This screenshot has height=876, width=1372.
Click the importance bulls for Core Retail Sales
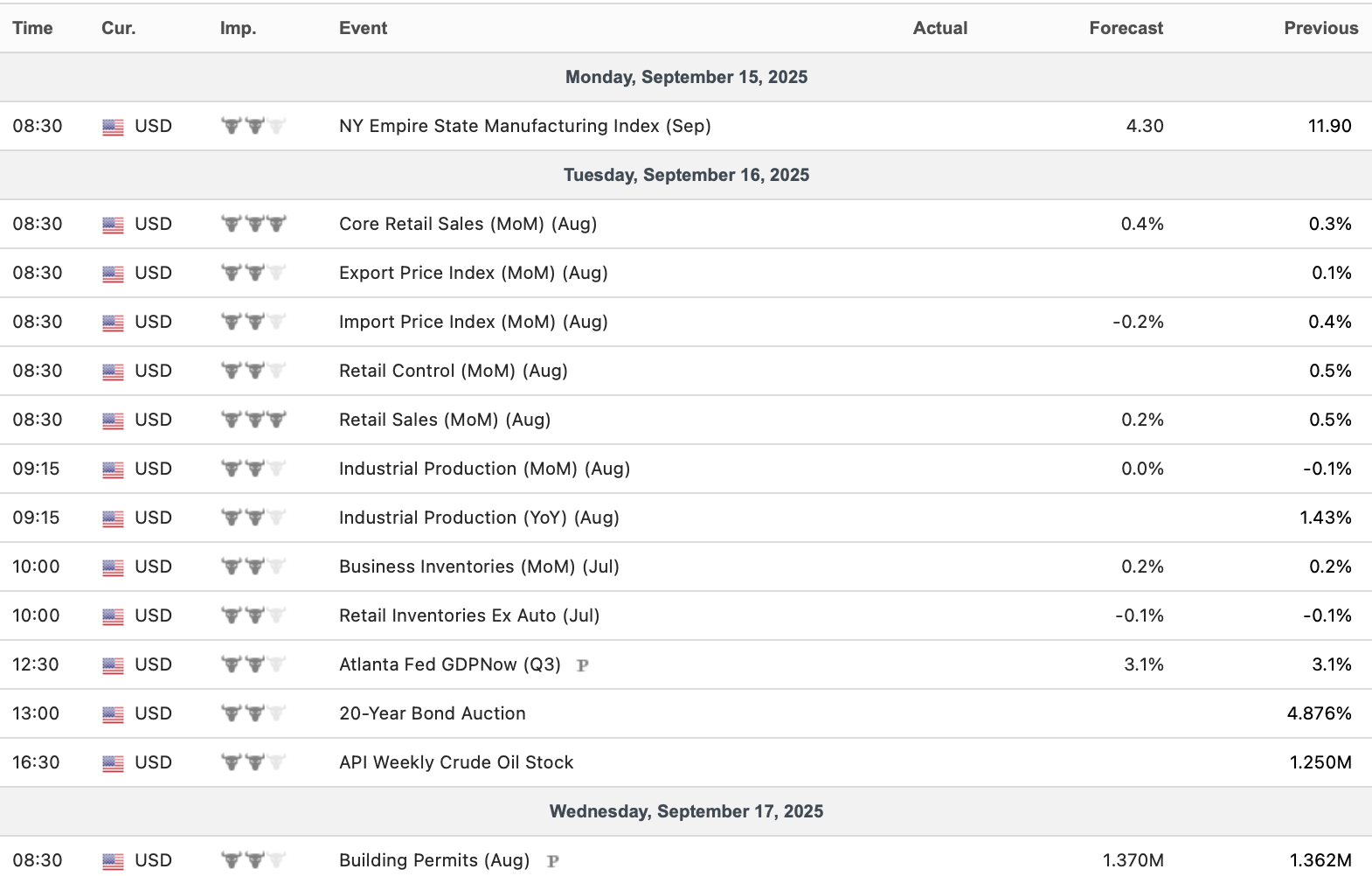253,224
